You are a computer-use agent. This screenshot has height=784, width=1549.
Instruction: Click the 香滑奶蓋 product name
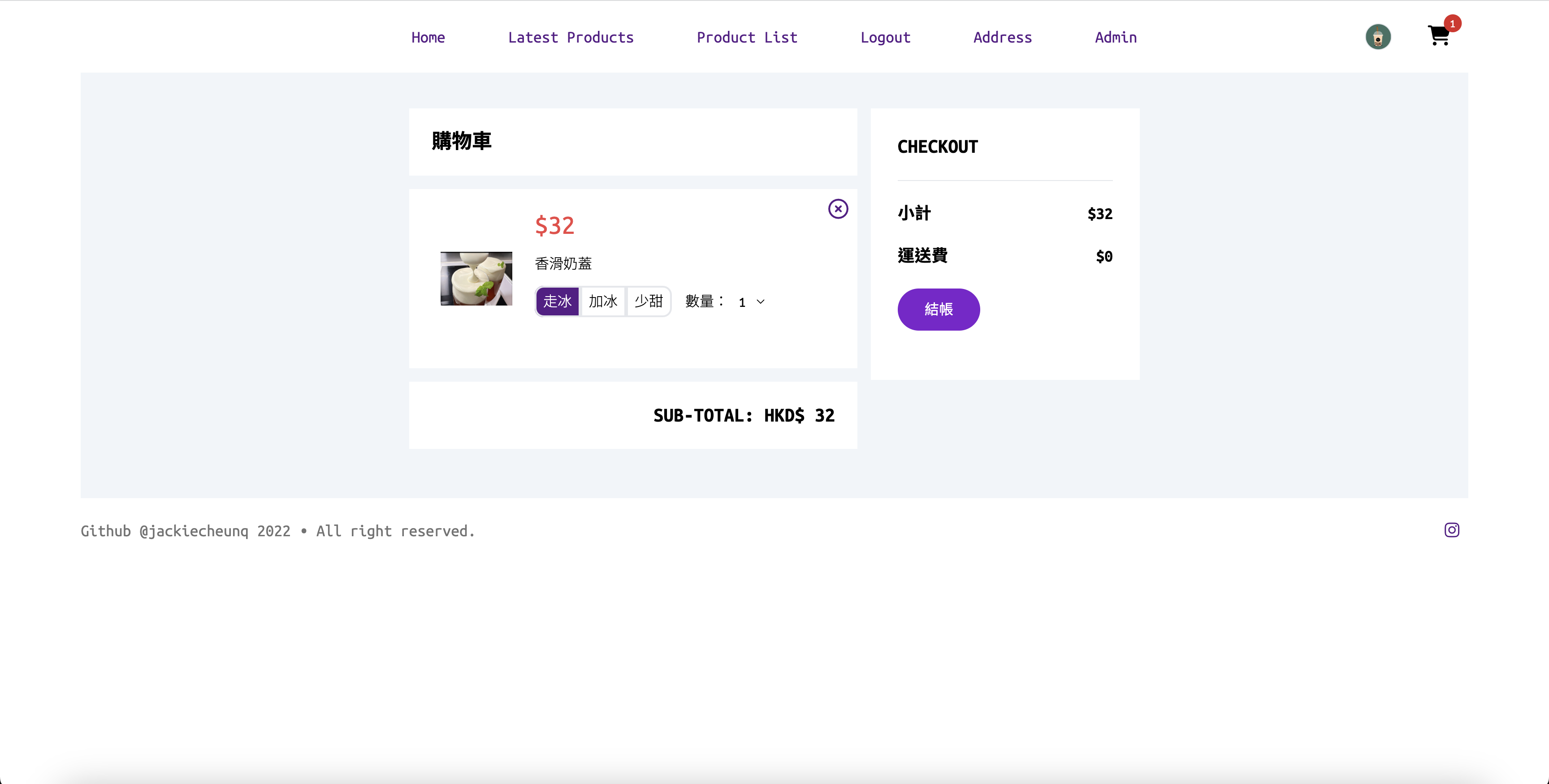point(563,263)
